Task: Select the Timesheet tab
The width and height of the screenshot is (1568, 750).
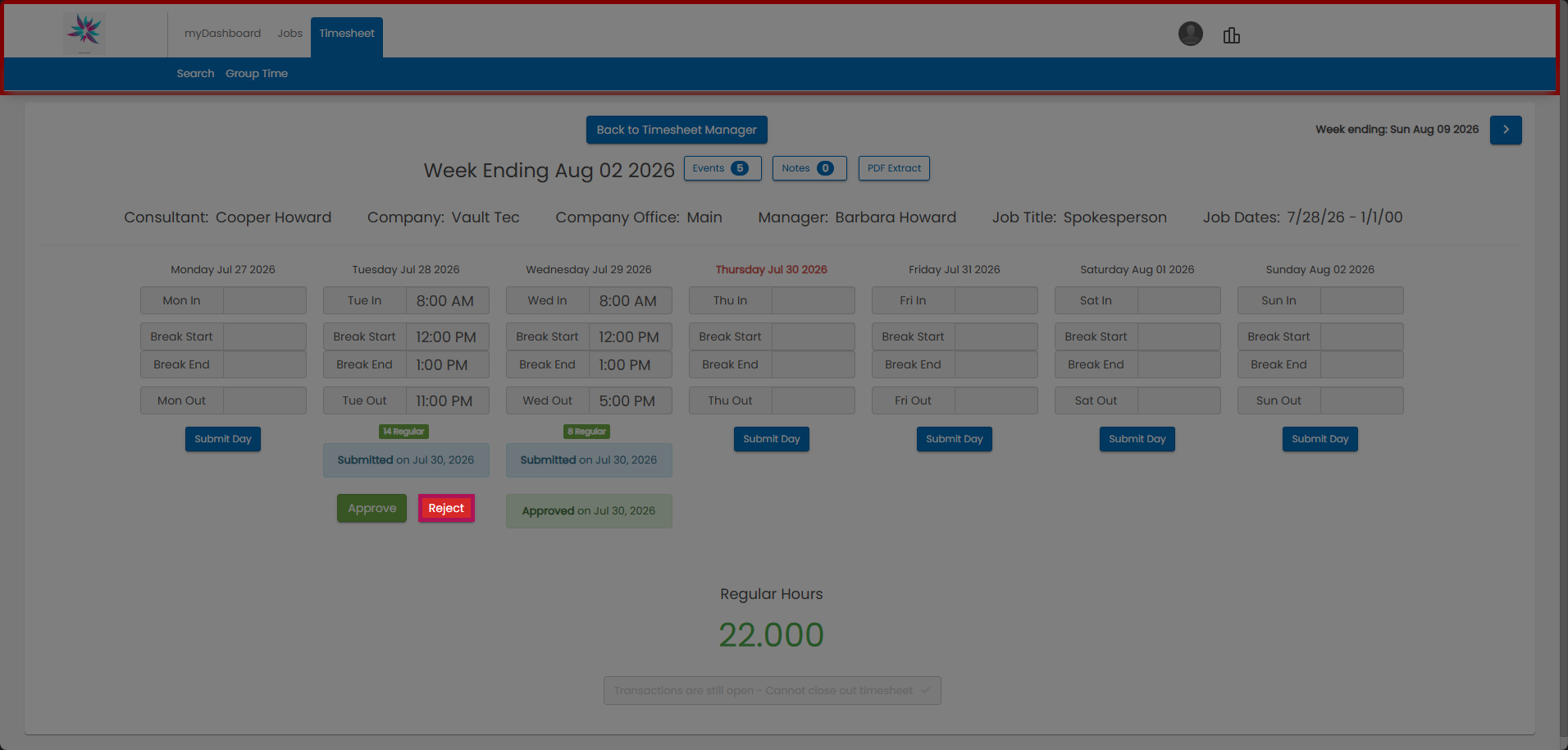Action: [347, 37]
